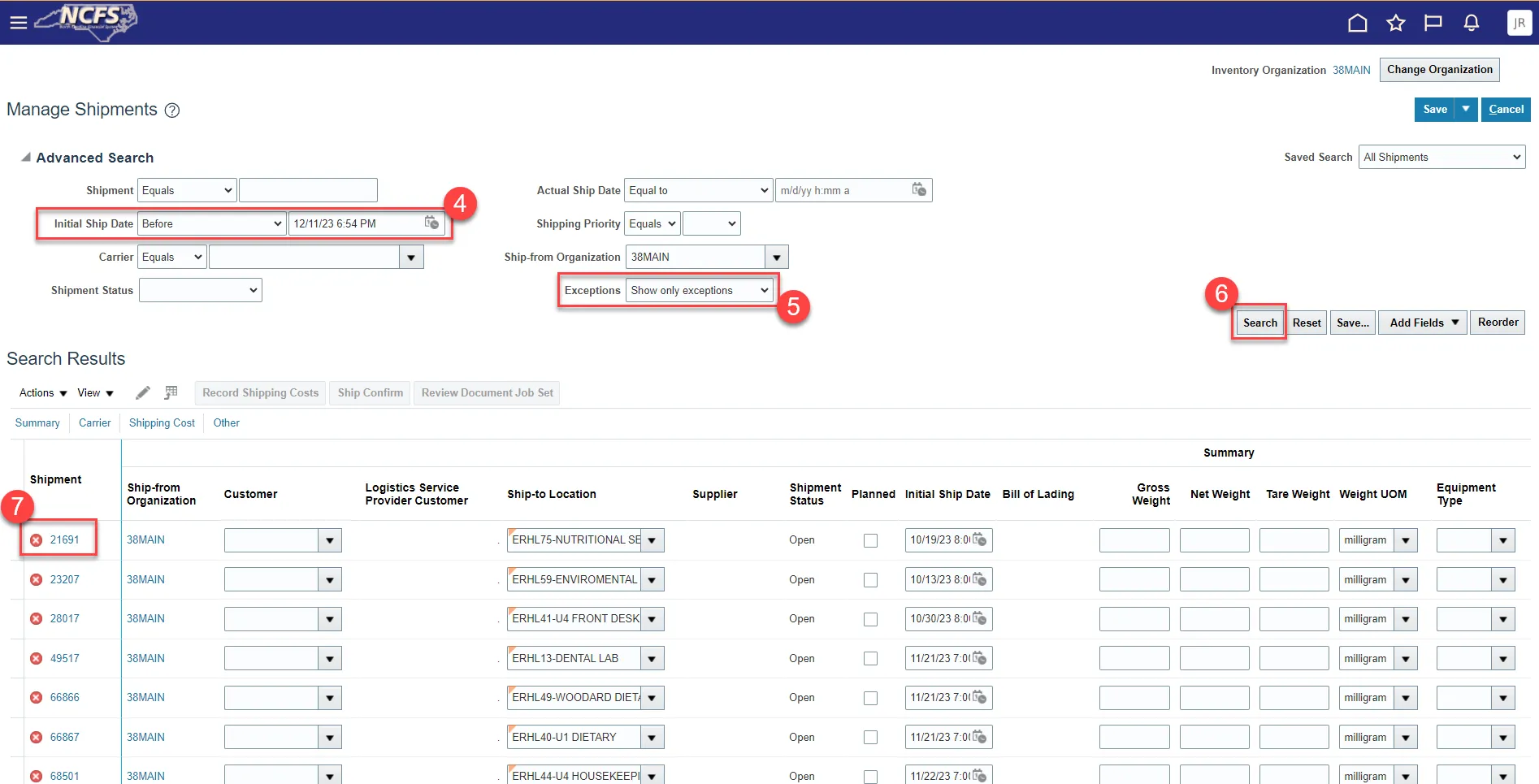Click the Search button
Viewport: 1539px width, 784px height.
(x=1259, y=323)
